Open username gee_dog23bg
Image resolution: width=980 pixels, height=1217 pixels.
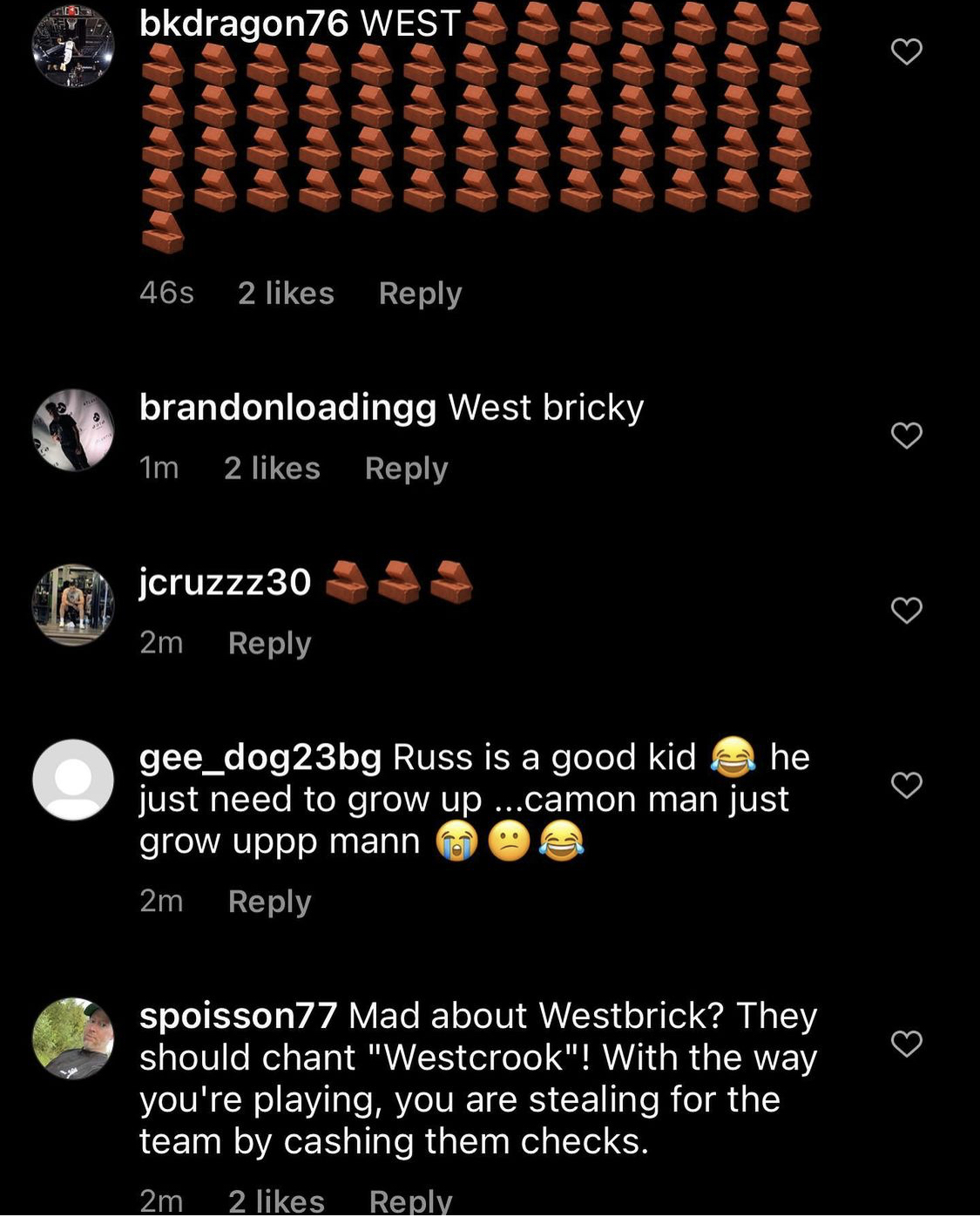(260, 758)
